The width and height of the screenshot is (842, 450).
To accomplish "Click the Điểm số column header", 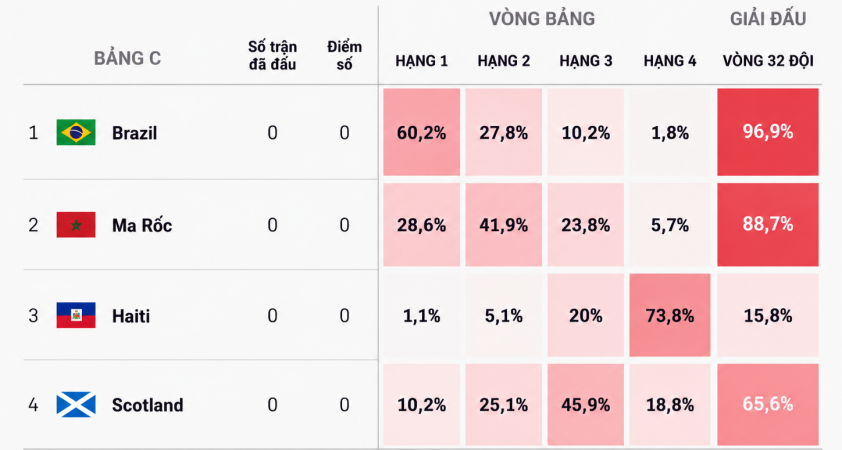I will click(344, 55).
